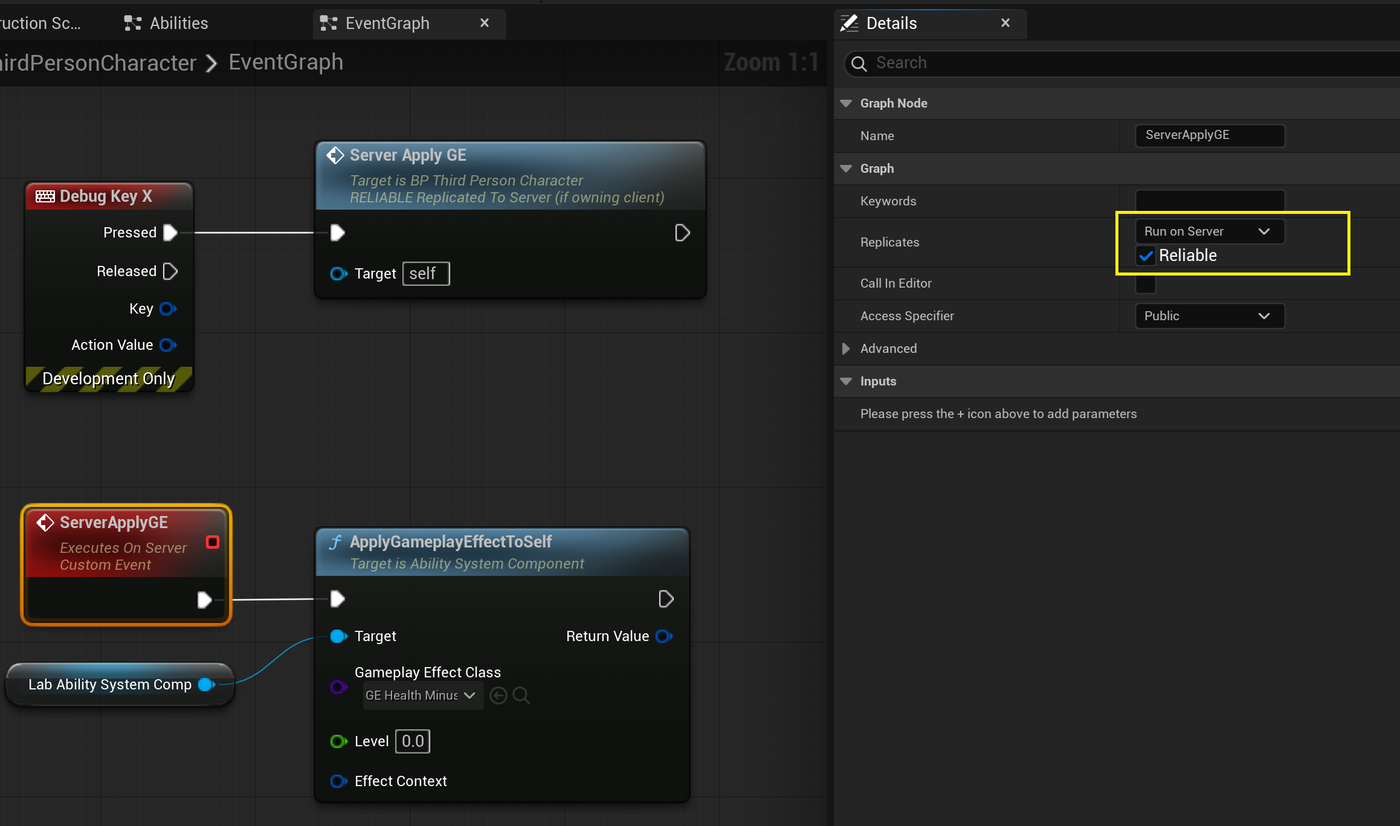Close the EventGraph tab
The image size is (1400, 826).
click(x=485, y=23)
